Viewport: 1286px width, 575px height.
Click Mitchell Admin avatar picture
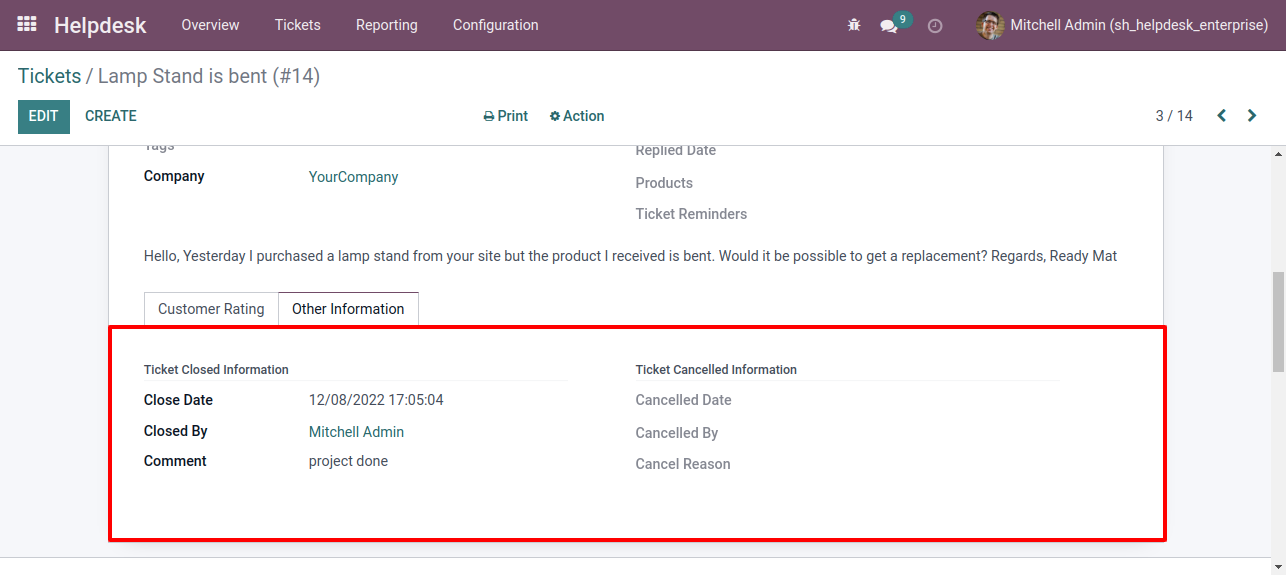tap(990, 25)
